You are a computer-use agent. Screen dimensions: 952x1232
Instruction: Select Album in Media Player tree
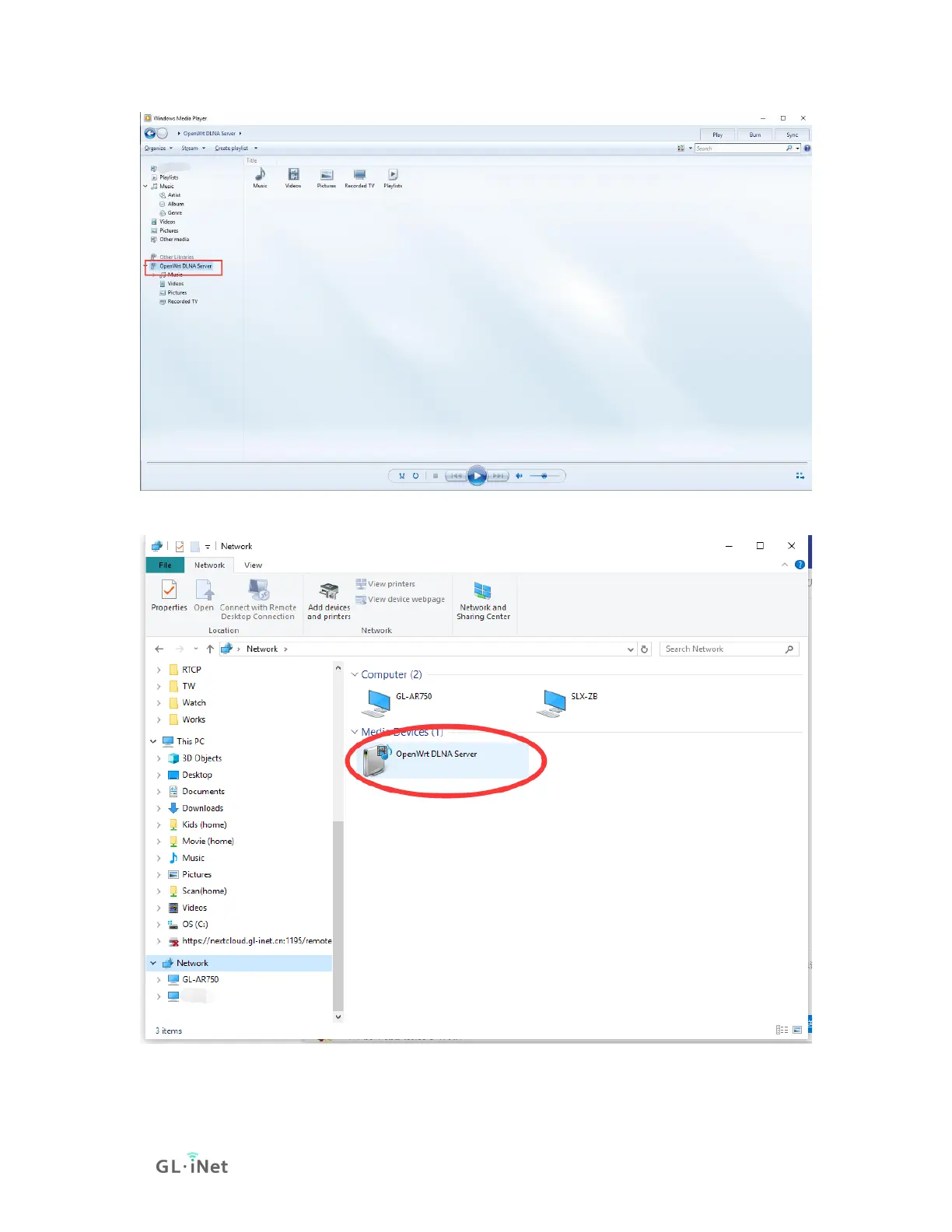pyautogui.click(x=175, y=204)
